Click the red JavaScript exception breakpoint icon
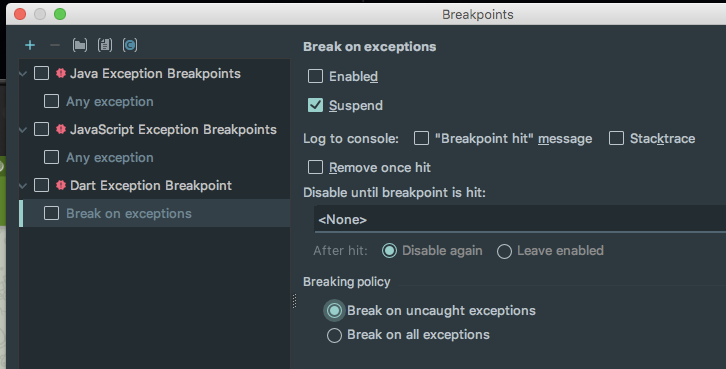The width and height of the screenshot is (726, 369). click(61, 129)
